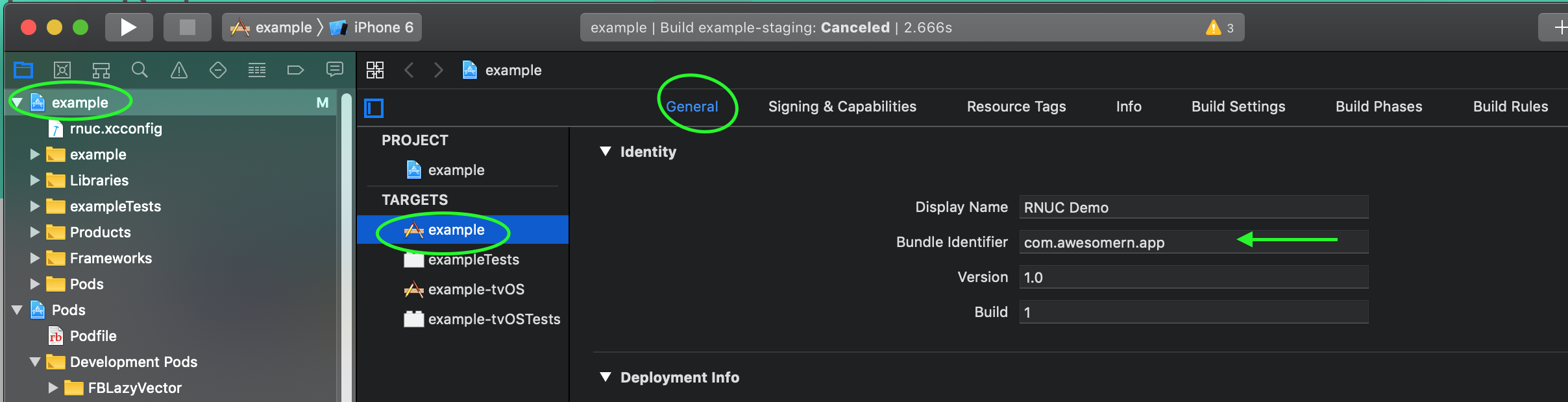Click the M source control status badge

[x=323, y=102]
